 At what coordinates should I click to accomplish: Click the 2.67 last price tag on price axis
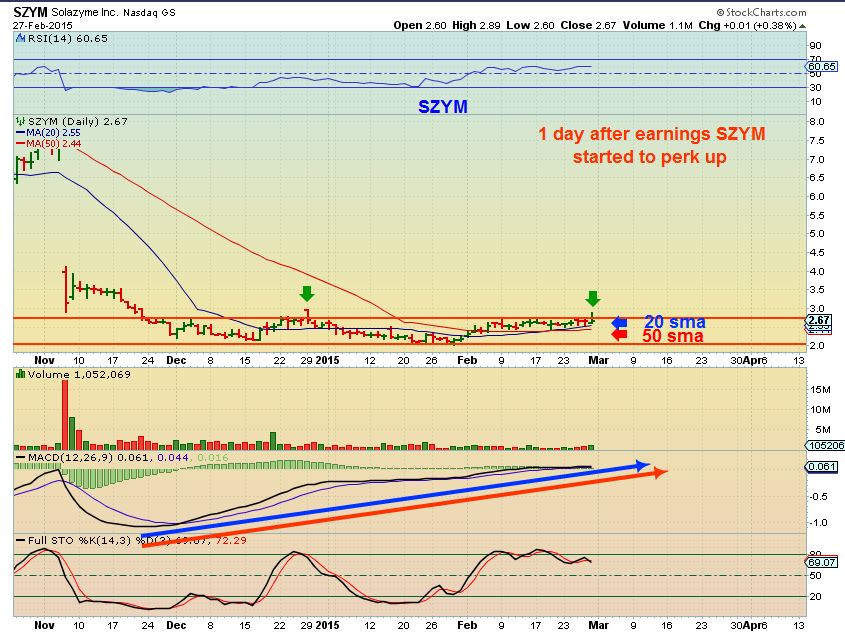821,320
